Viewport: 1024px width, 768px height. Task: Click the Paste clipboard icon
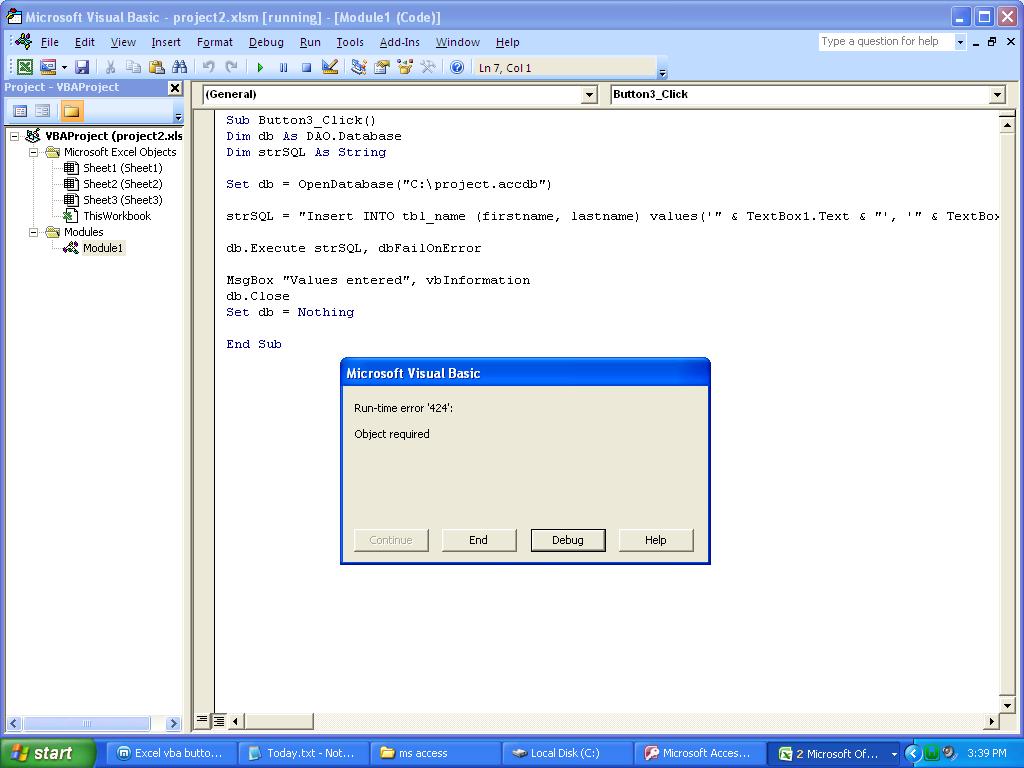[x=156, y=67]
